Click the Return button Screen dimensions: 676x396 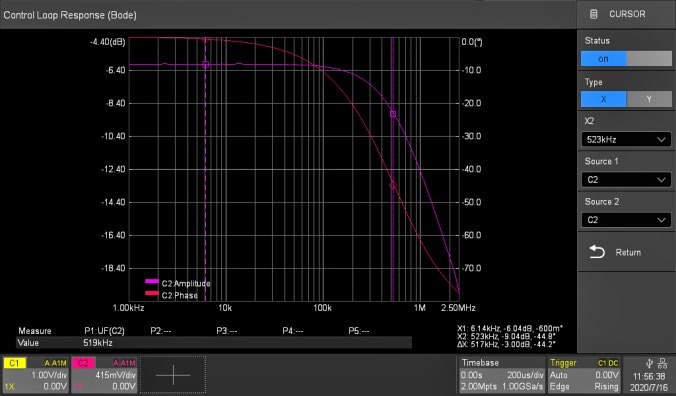tap(626, 252)
